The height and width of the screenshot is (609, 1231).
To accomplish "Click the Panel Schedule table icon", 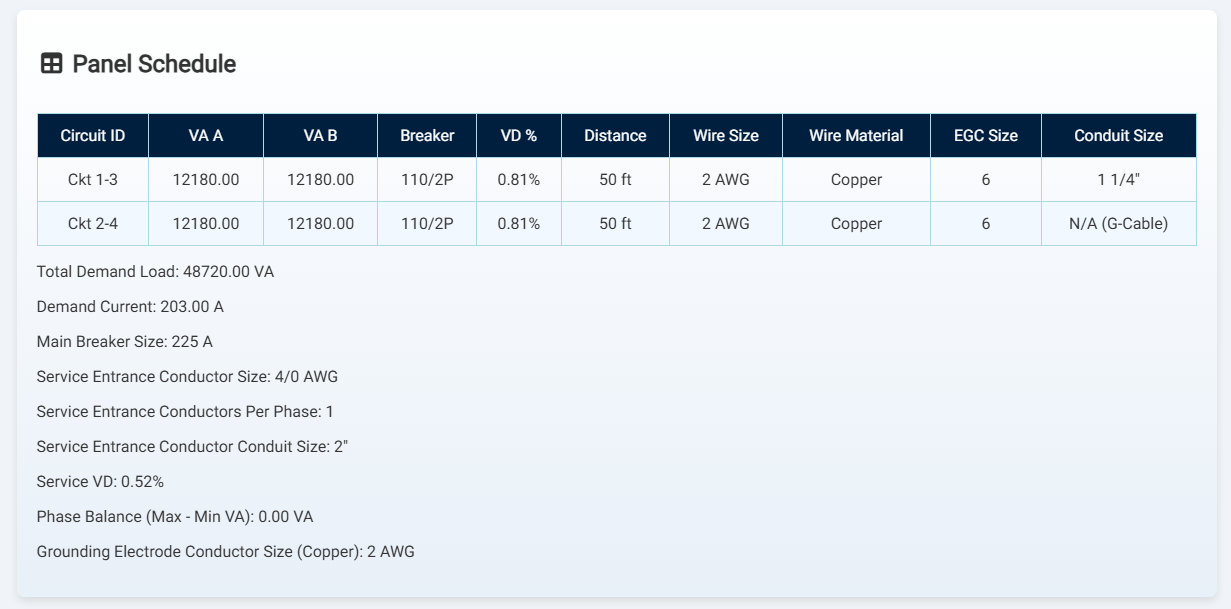I will click(50, 64).
